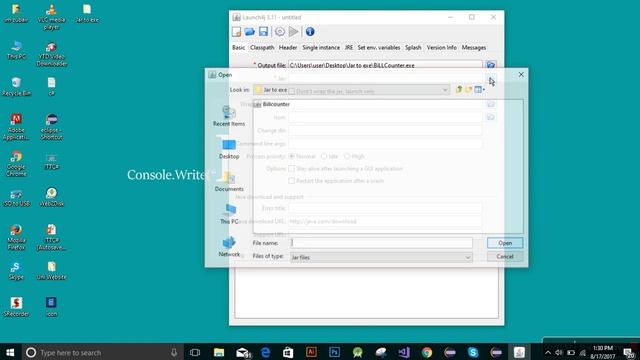
Task: Expand the Files of type dropdown
Action: 468,257
